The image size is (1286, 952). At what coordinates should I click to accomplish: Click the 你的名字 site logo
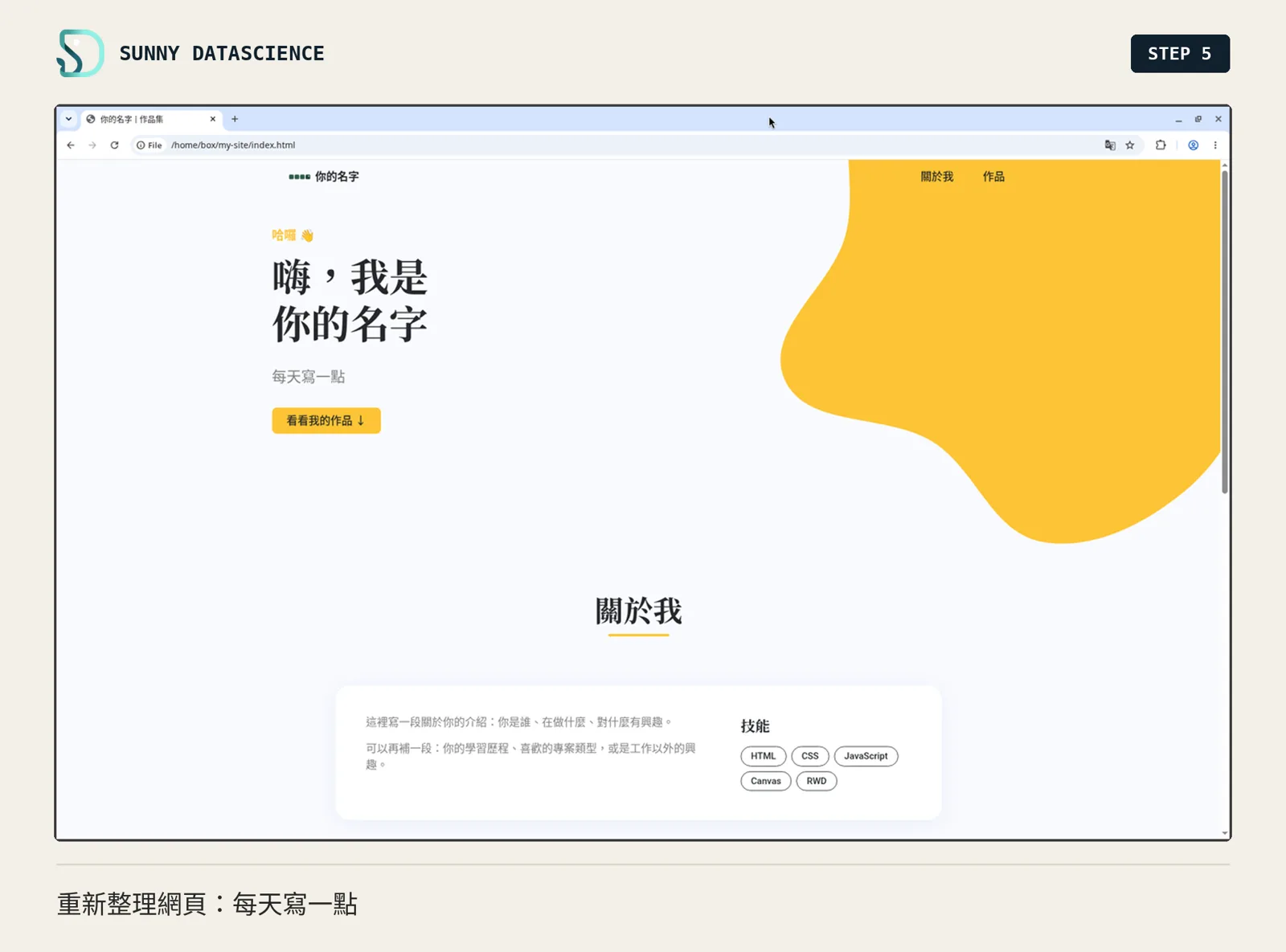324,177
